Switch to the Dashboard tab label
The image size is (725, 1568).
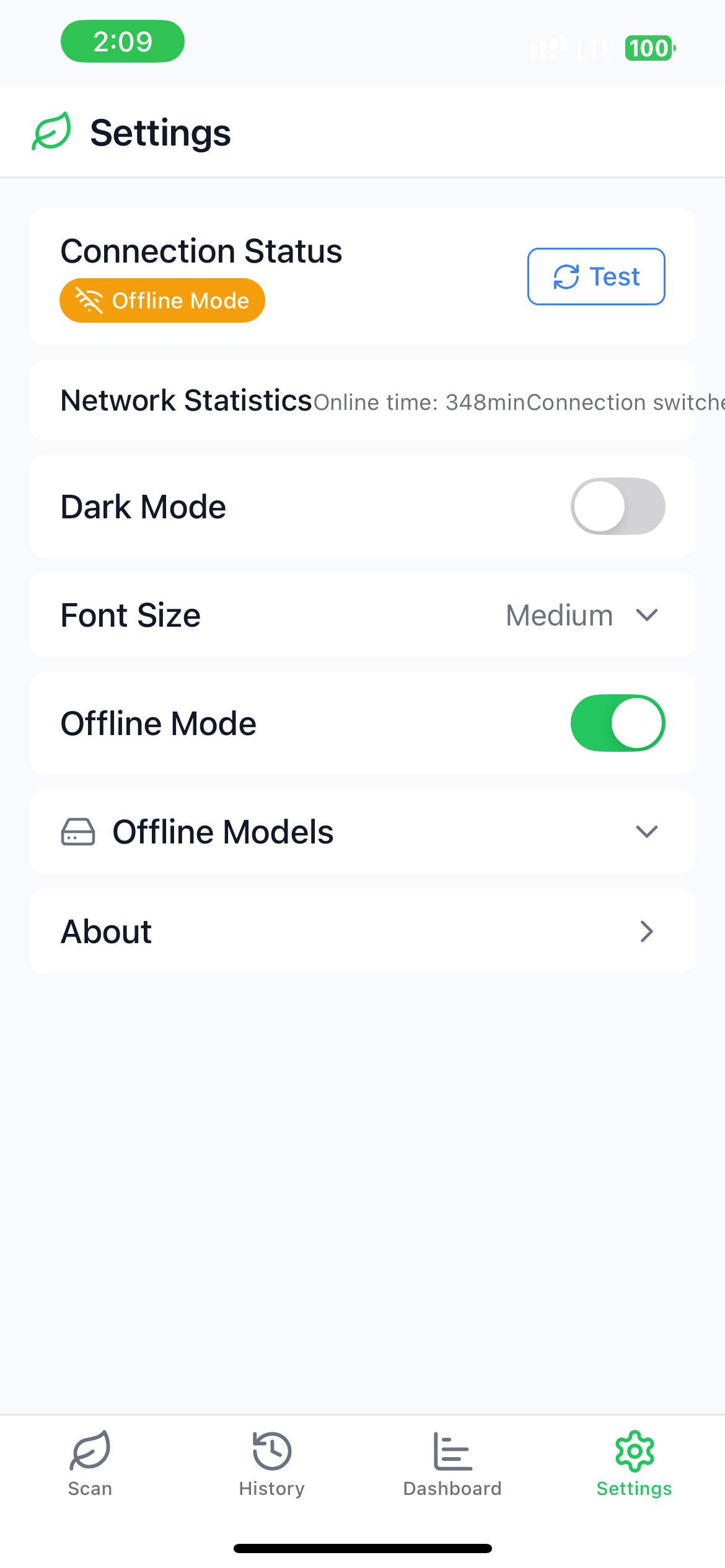click(452, 1489)
